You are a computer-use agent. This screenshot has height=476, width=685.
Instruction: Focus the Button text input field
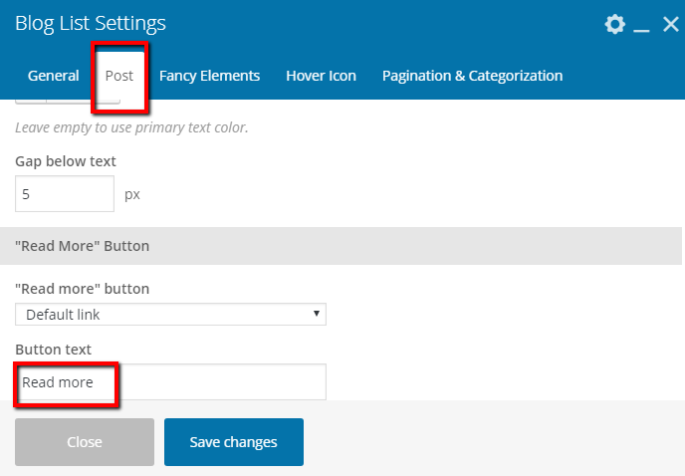tap(170, 382)
